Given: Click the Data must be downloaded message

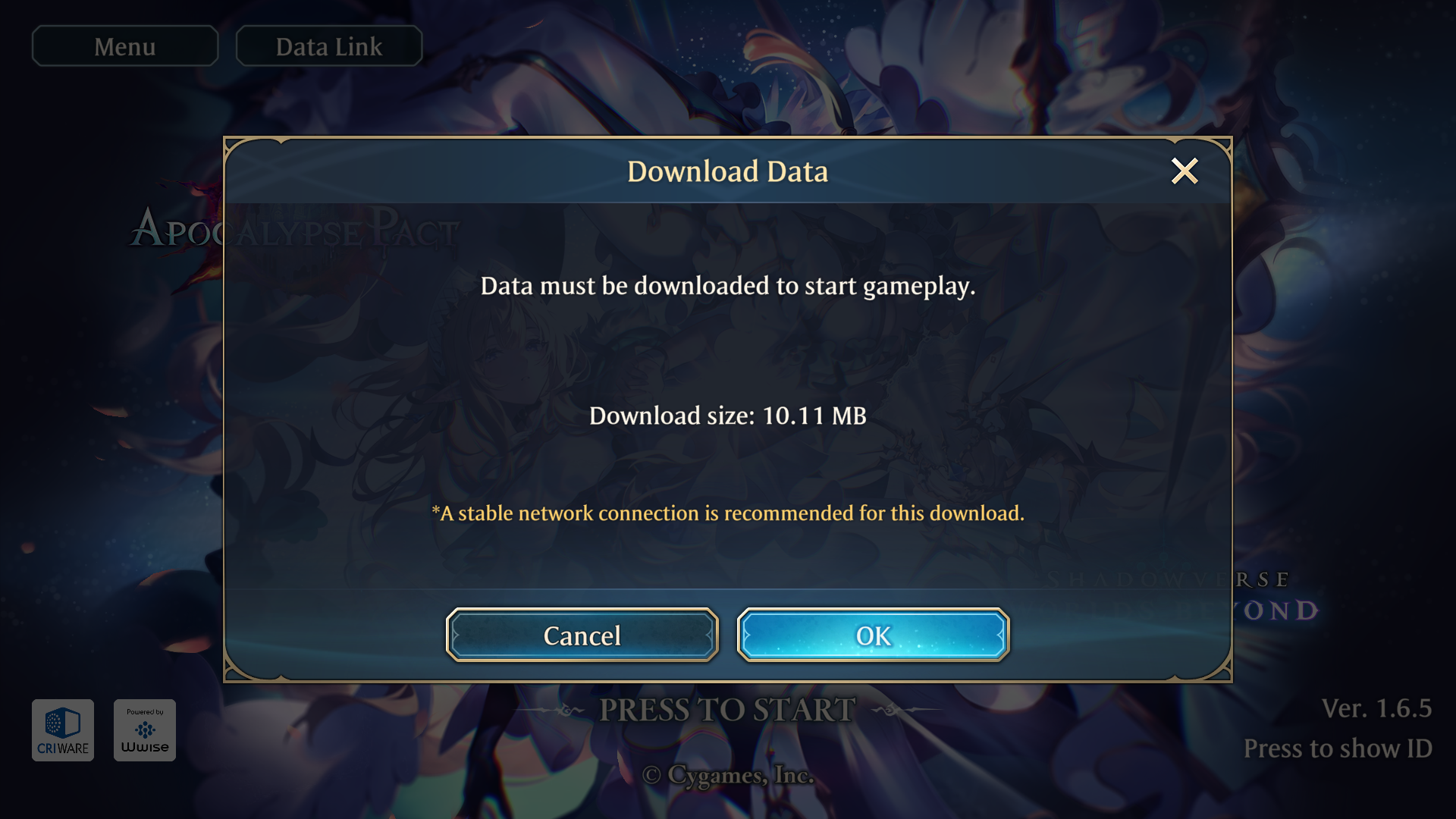Looking at the screenshot, I should point(727,286).
